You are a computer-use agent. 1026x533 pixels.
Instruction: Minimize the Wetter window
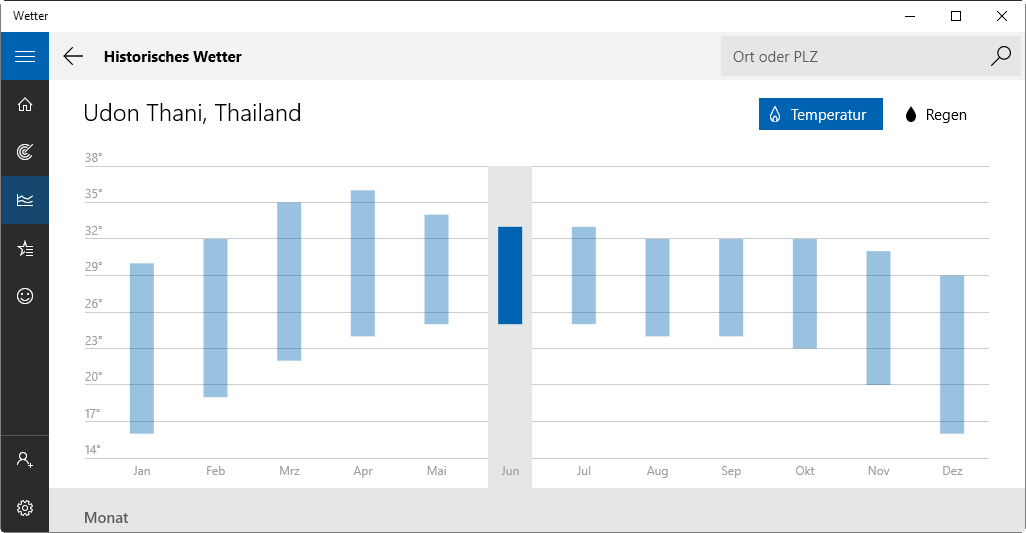(x=910, y=16)
